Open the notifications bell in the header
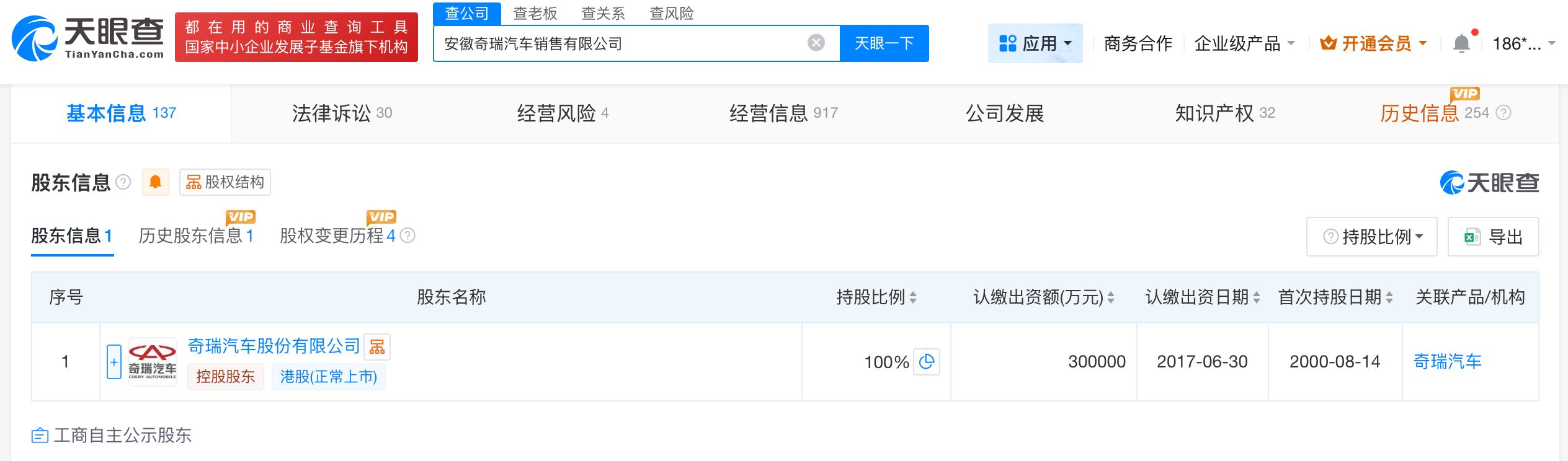The height and width of the screenshot is (461, 1568). click(x=1461, y=43)
